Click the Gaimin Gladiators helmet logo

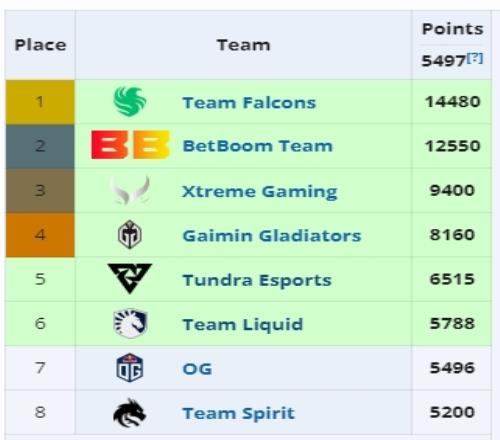pos(130,235)
